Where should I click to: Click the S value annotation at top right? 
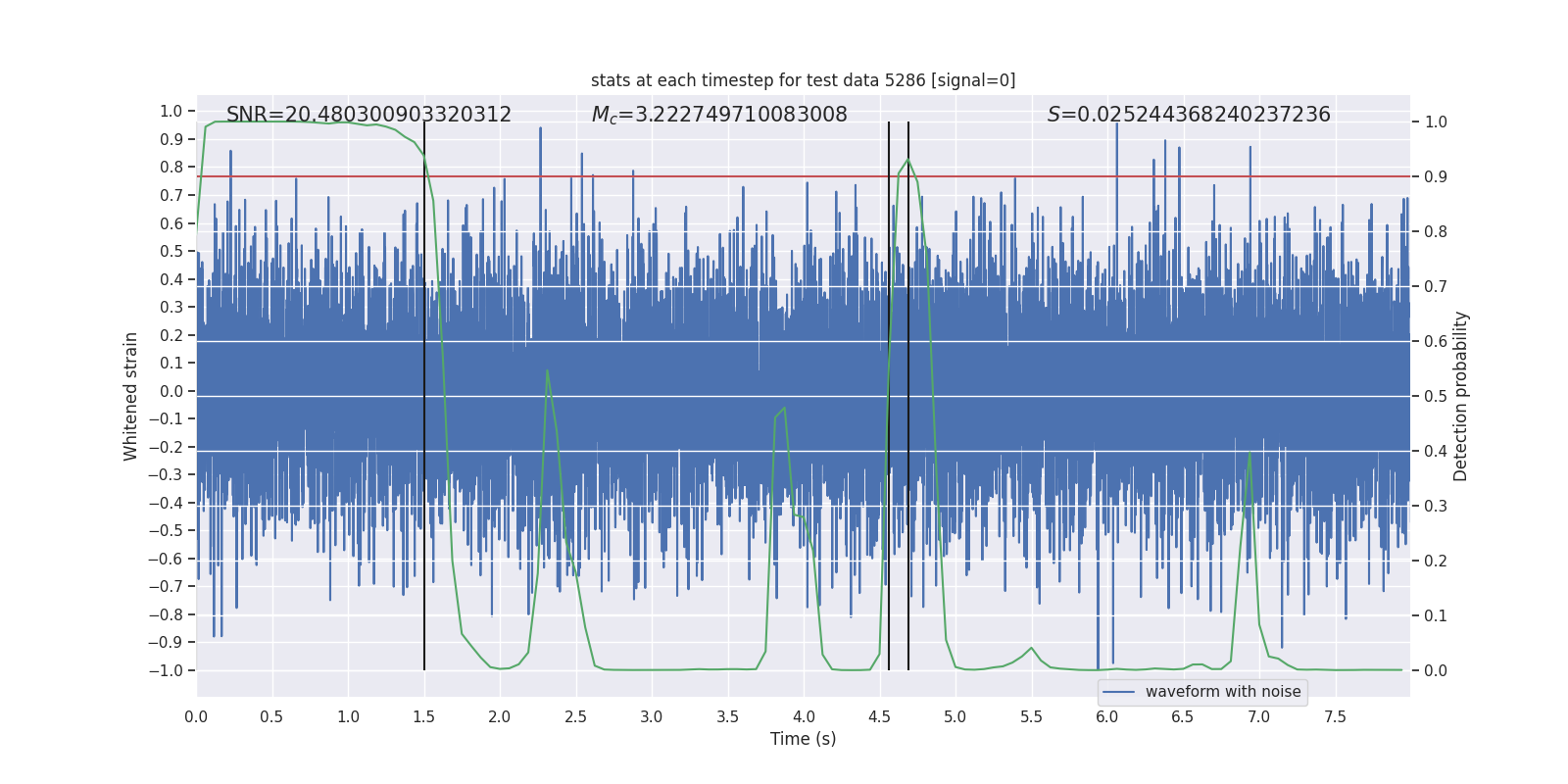(1189, 115)
